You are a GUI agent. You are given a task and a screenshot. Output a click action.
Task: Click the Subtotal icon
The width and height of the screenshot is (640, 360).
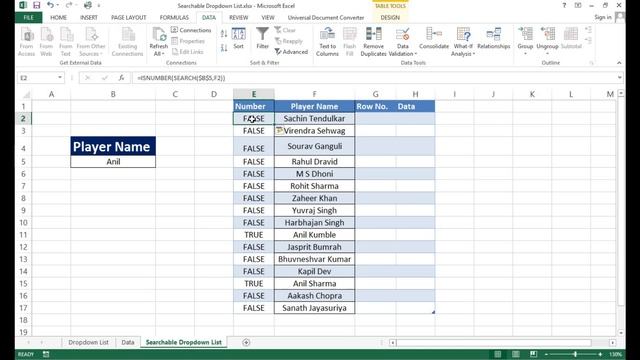pos(571,38)
